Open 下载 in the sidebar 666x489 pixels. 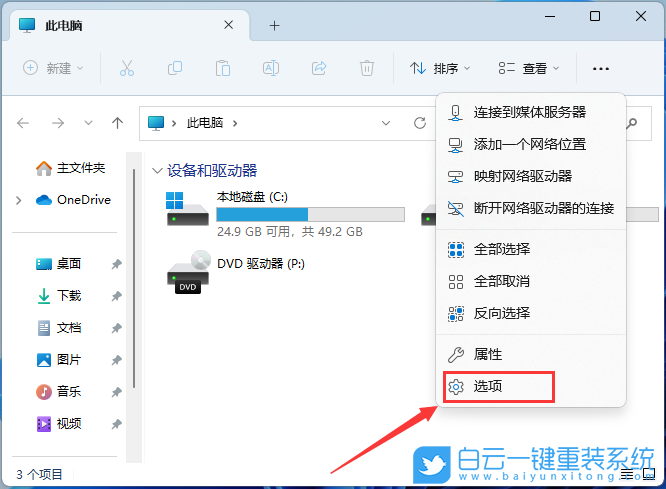pos(58,296)
